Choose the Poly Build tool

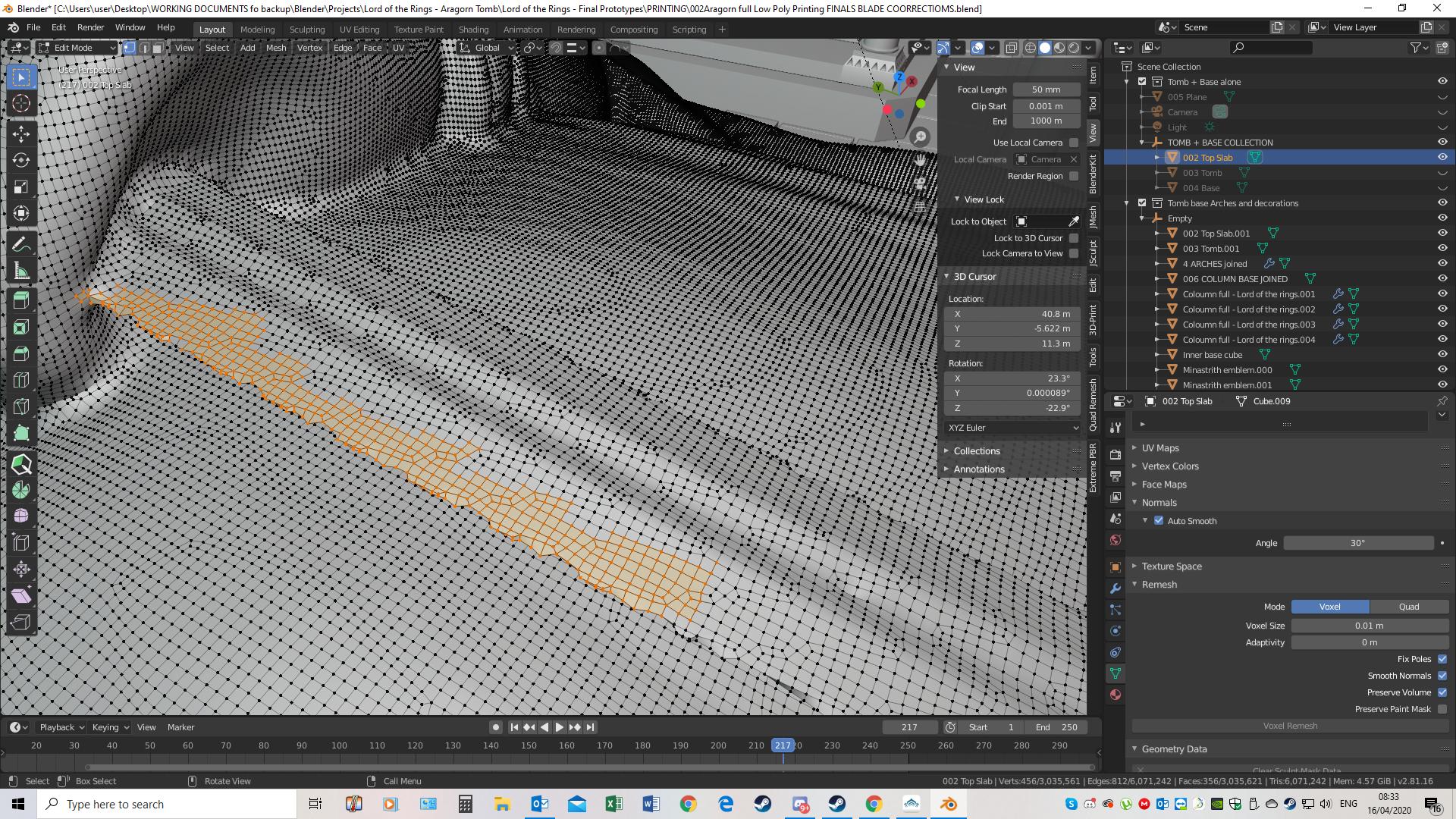[21, 433]
